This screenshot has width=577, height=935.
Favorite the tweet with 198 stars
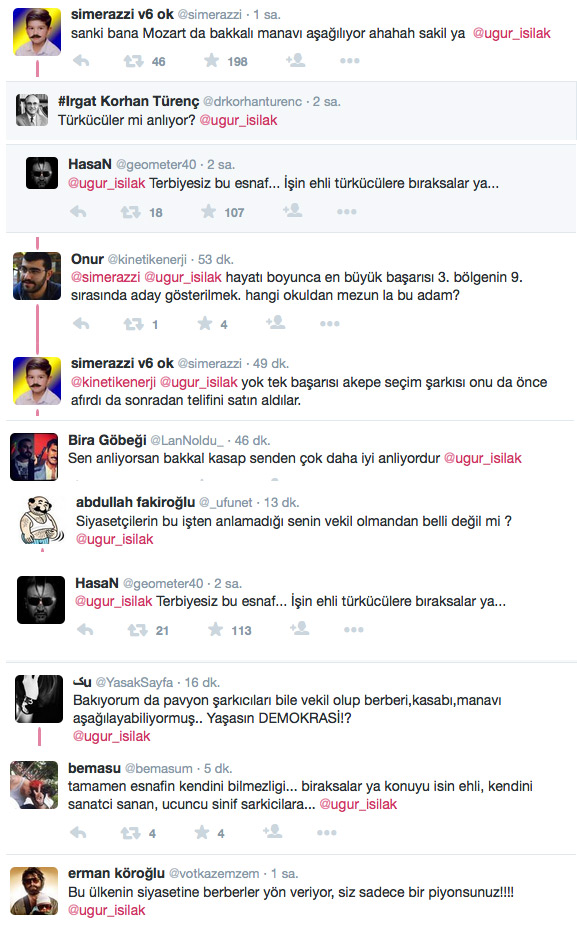pos(211,60)
